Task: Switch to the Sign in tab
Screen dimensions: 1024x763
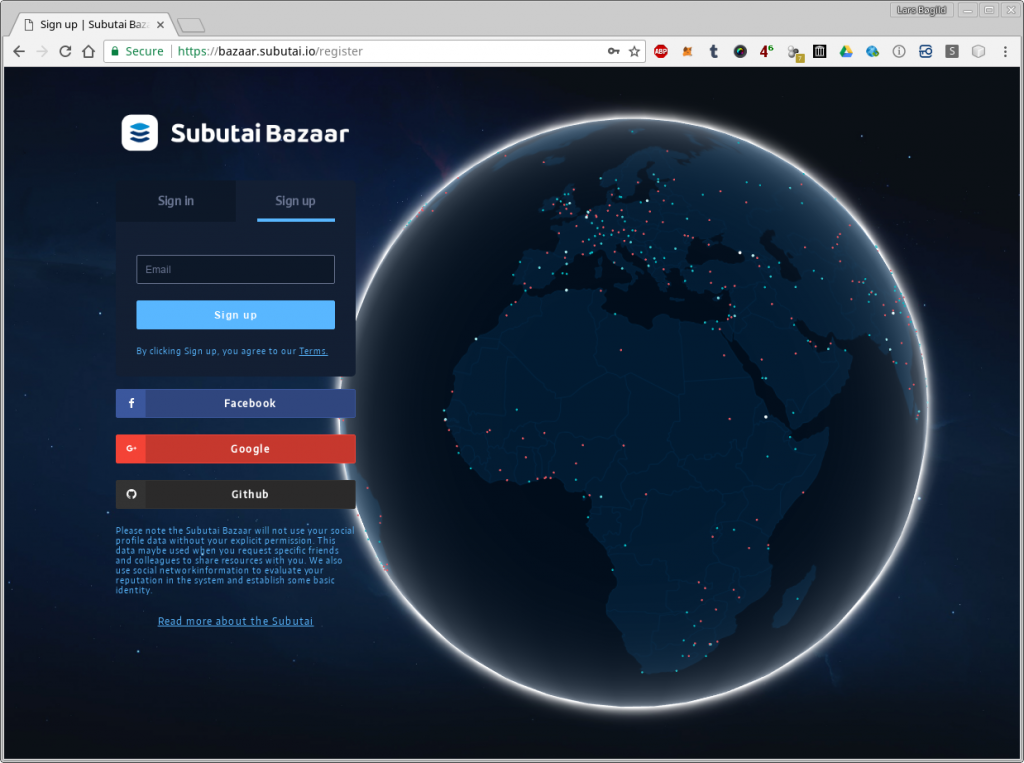Action: (x=176, y=201)
